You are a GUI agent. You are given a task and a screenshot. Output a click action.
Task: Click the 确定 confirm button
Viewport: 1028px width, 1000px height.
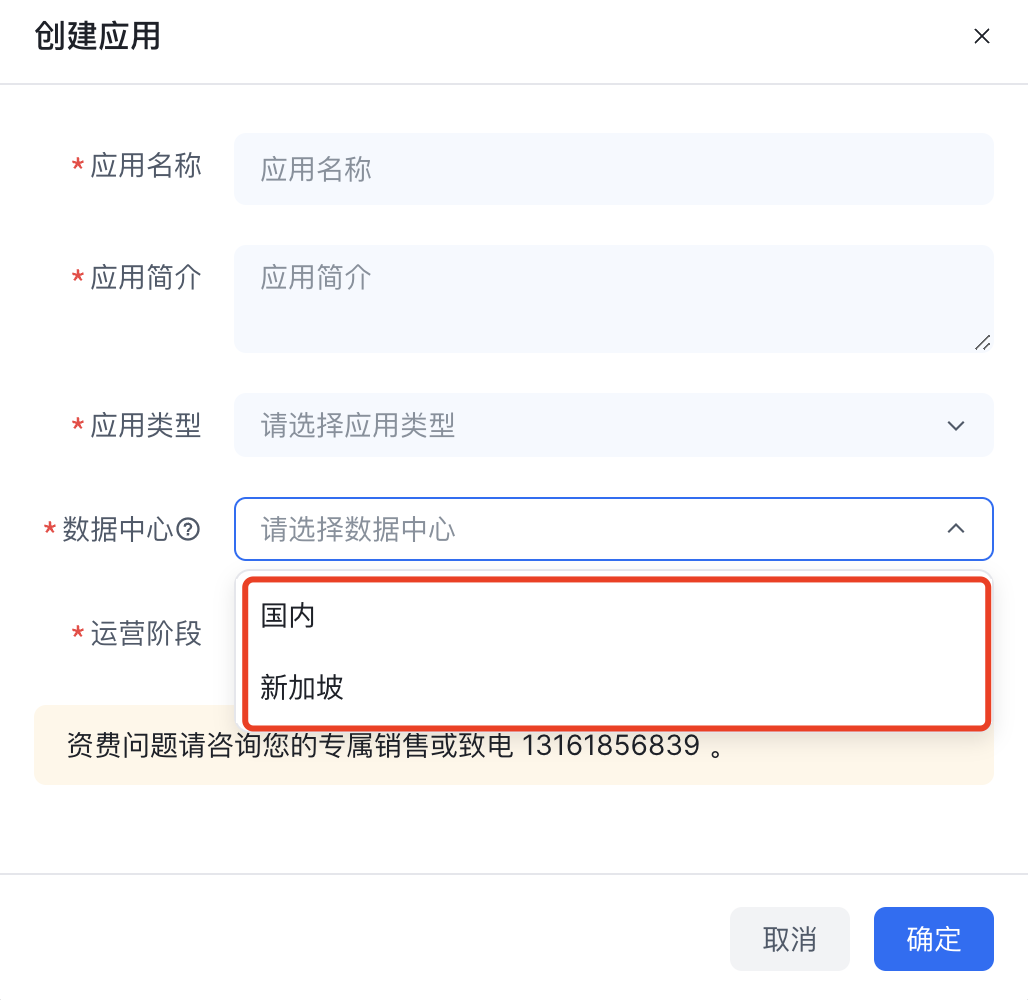pyautogui.click(x=934, y=939)
